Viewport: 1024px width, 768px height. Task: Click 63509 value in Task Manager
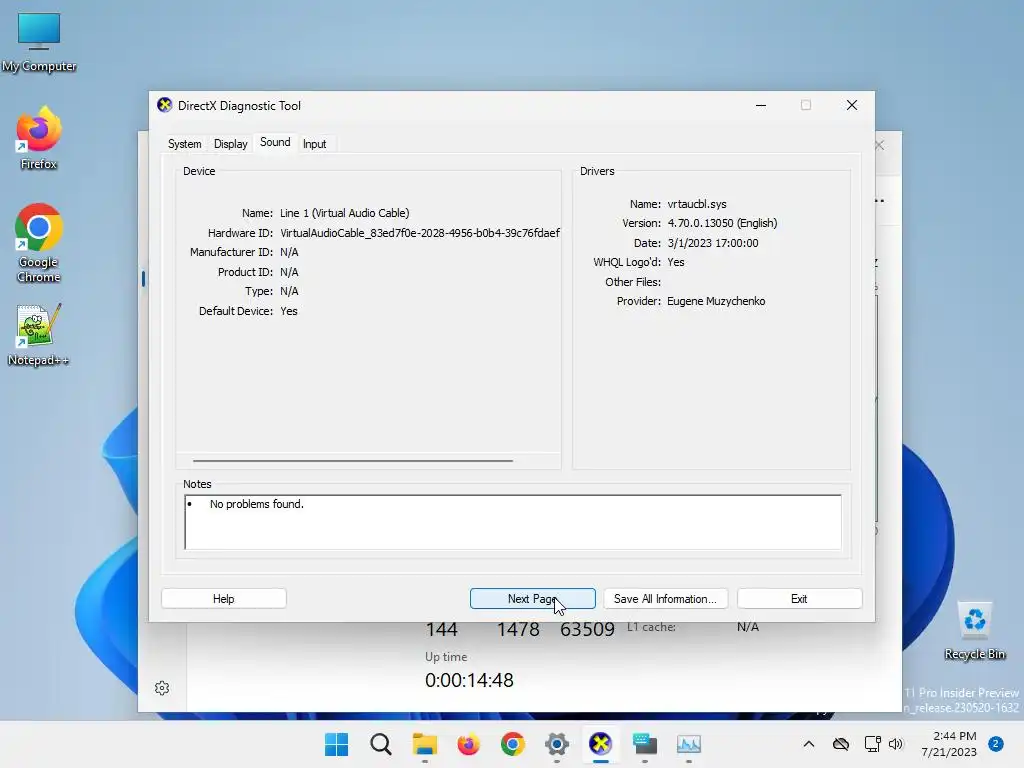[x=587, y=630]
